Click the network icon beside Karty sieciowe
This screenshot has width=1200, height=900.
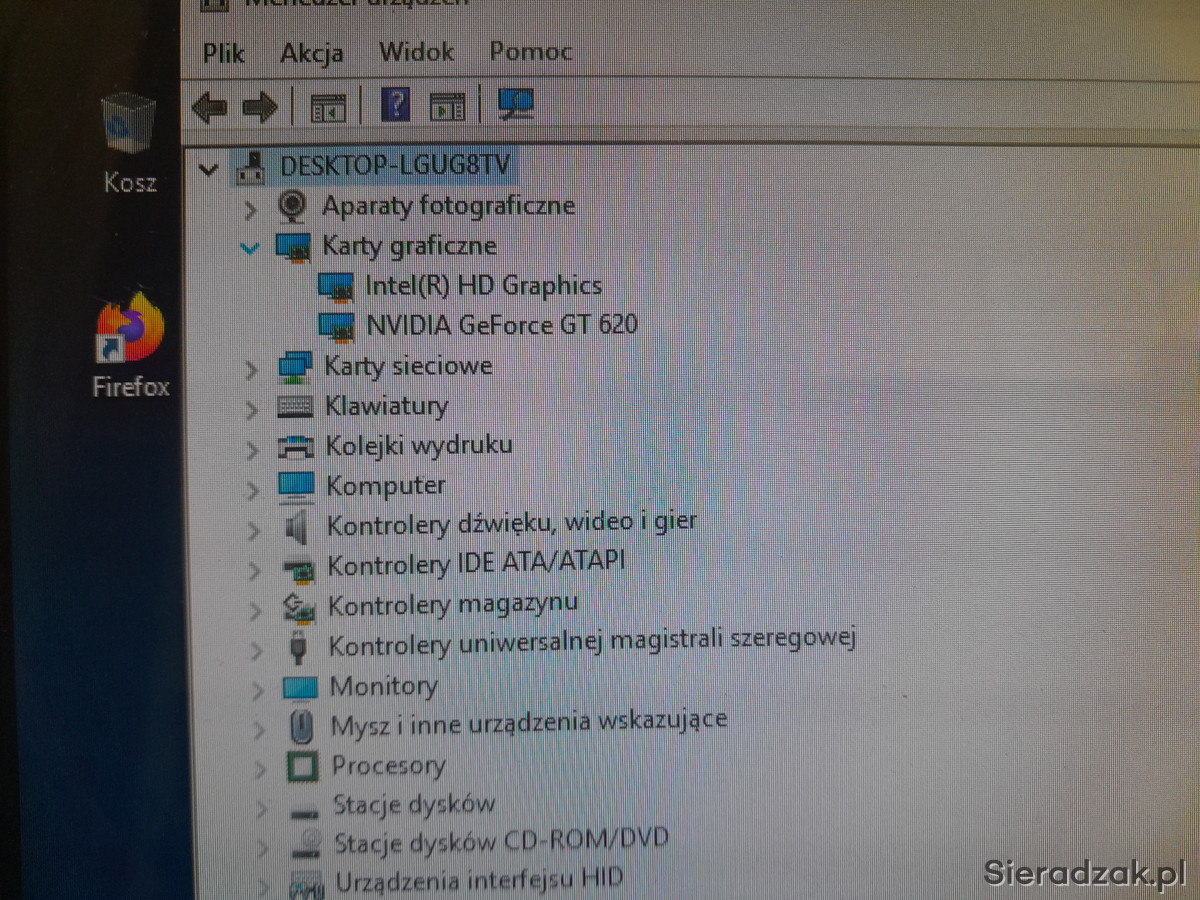295,367
